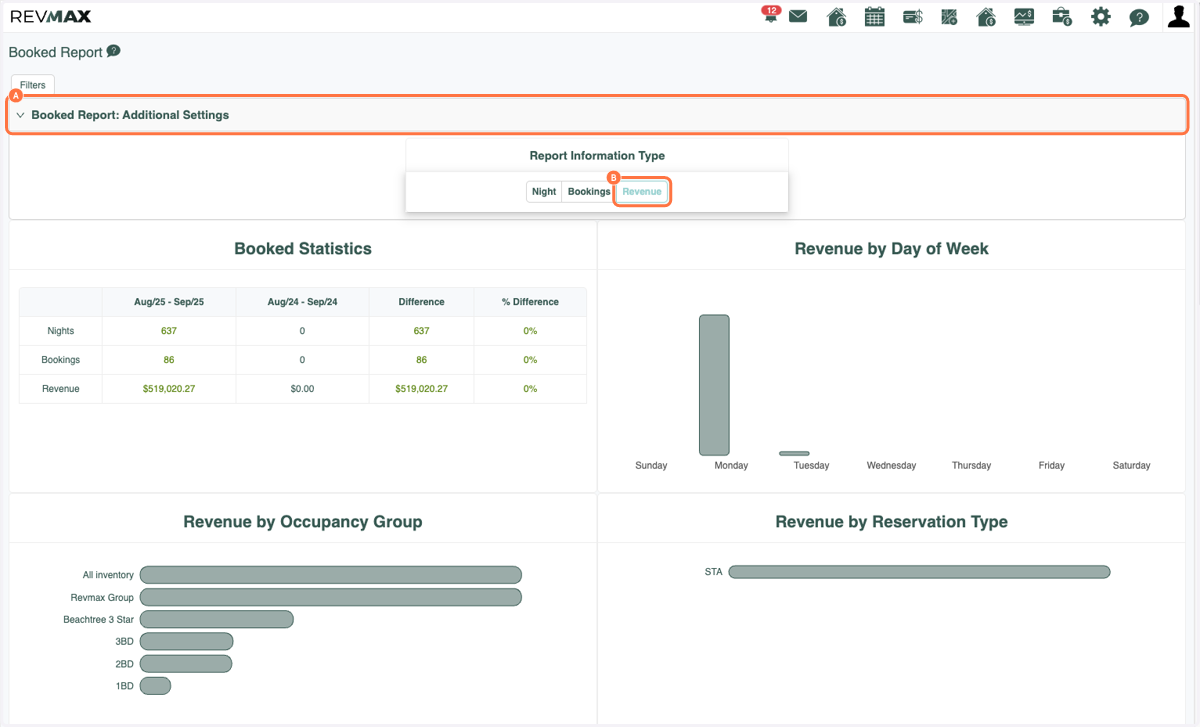
Task: Click the Monday revenue bar
Action: tap(714, 385)
